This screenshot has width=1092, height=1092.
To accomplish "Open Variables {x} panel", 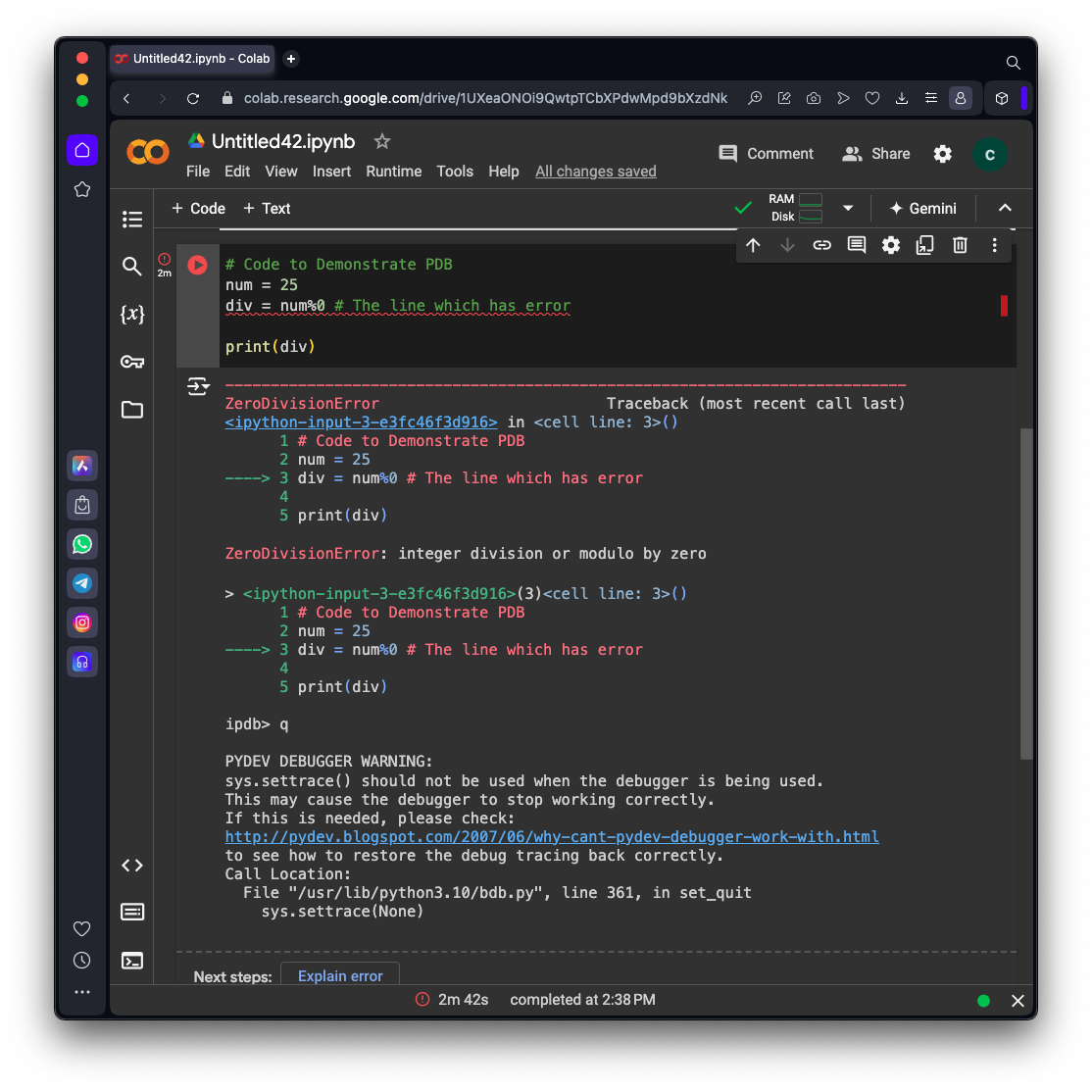I will (x=132, y=314).
